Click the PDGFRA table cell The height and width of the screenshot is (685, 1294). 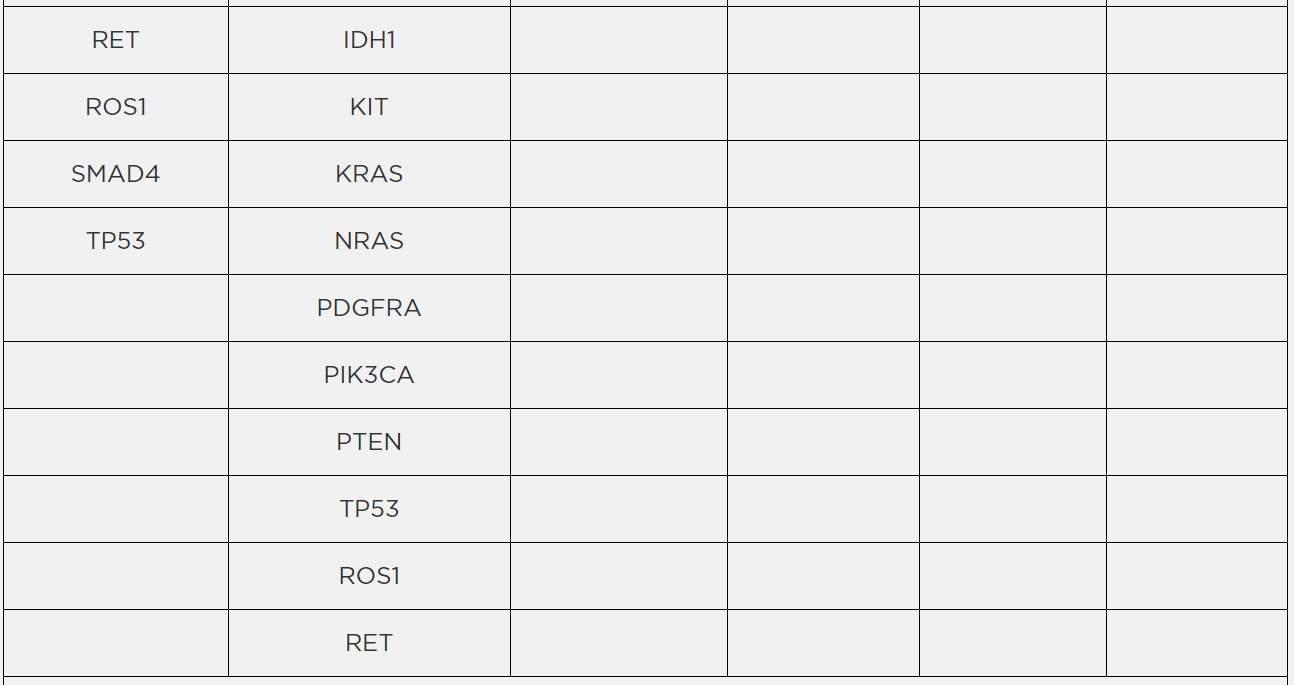(369, 308)
